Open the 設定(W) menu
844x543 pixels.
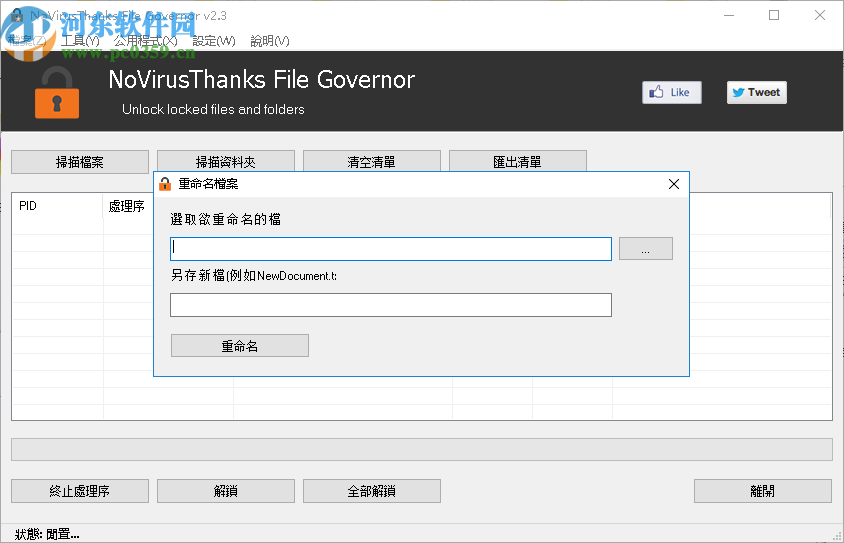[x=214, y=41]
